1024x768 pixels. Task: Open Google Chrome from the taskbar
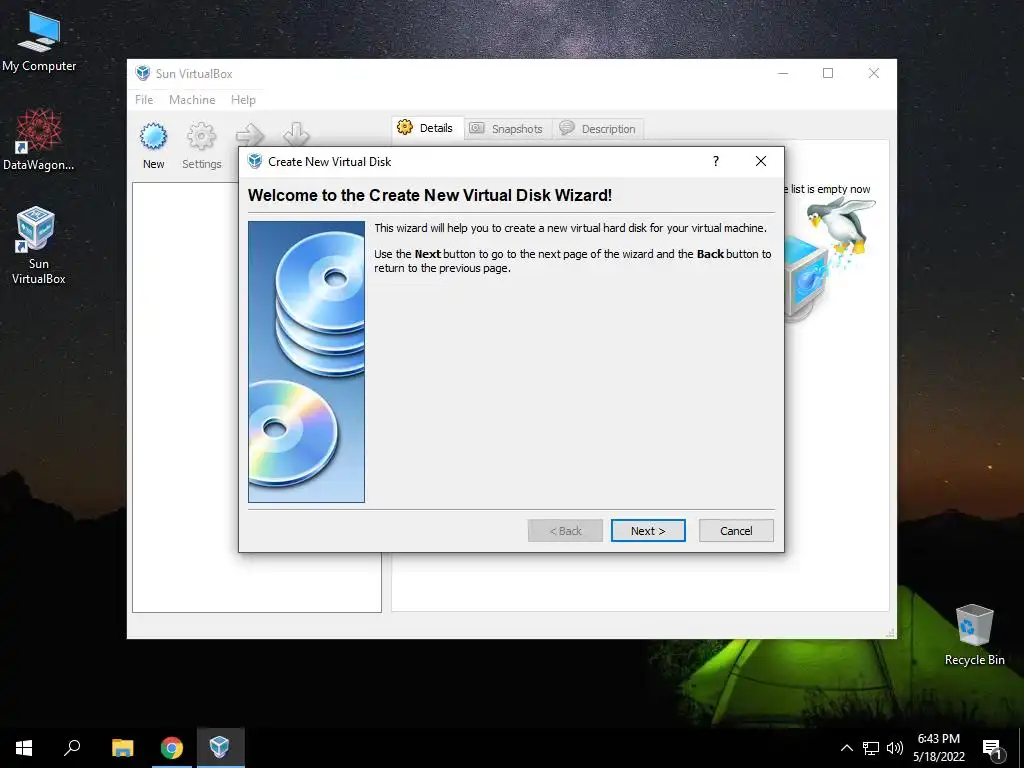172,748
